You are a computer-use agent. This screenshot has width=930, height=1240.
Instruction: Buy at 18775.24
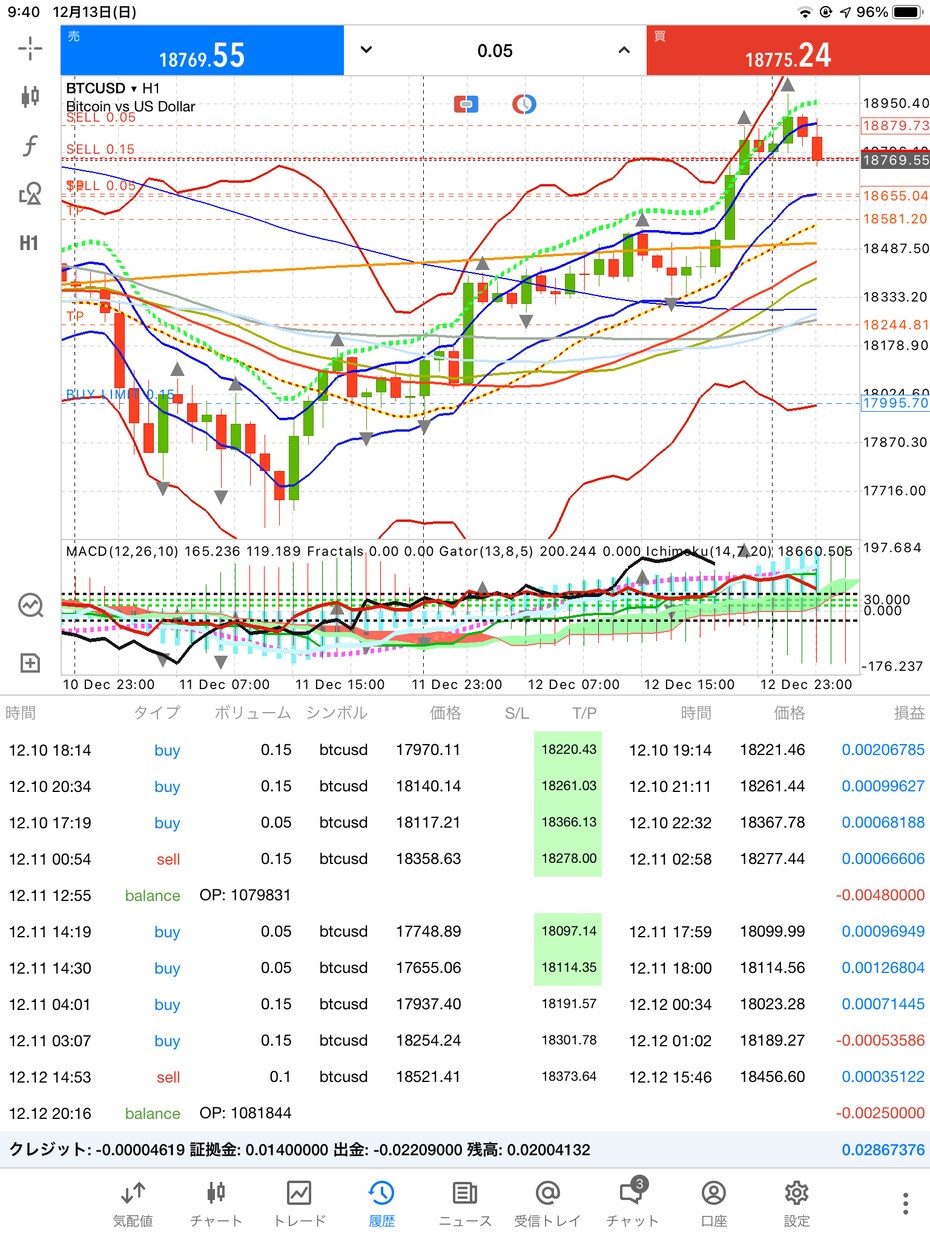(x=788, y=51)
